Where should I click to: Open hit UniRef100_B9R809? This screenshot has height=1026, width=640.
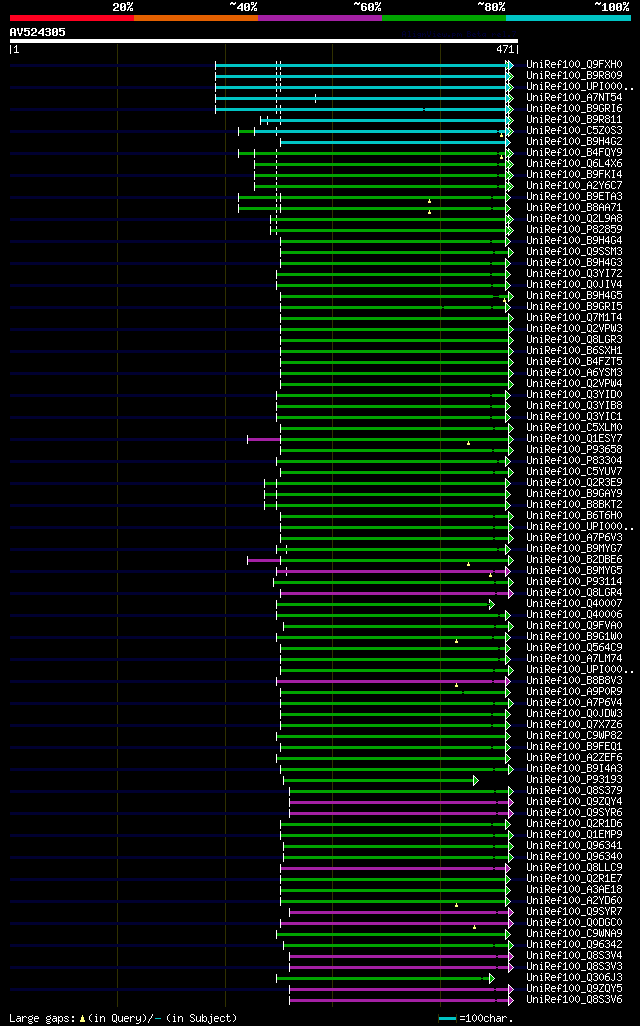coord(574,76)
